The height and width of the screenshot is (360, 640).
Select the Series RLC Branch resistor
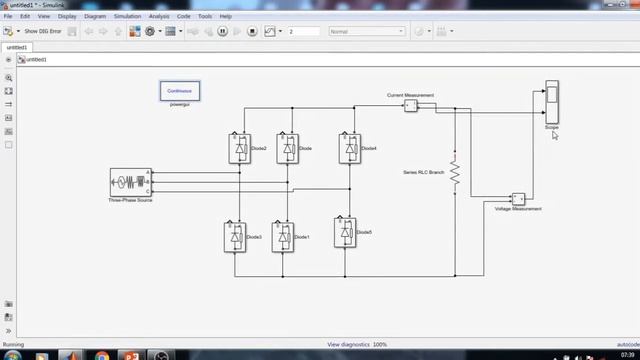pyautogui.click(x=455, y=172)
